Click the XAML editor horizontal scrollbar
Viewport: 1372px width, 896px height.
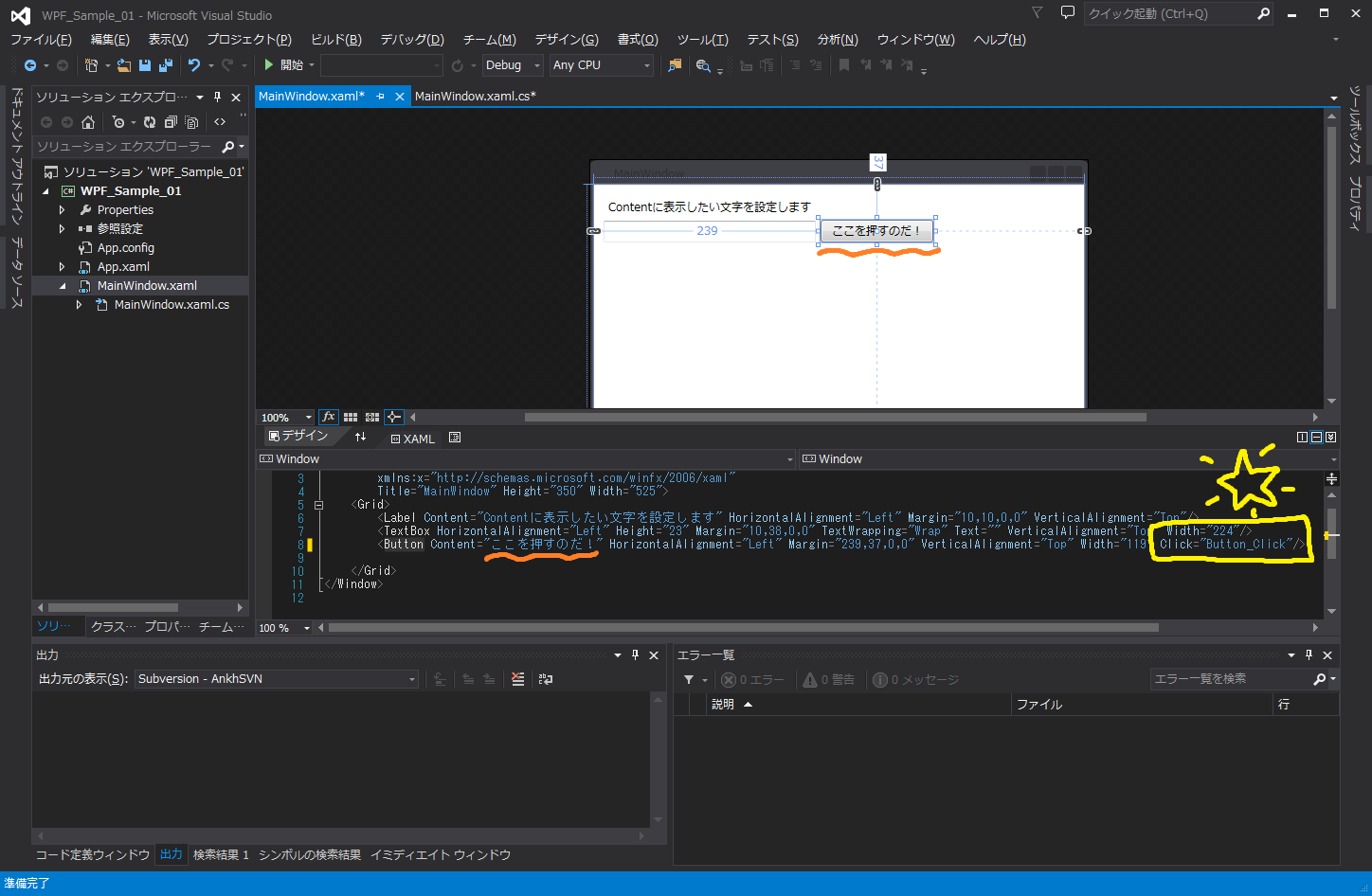point(743,628)
